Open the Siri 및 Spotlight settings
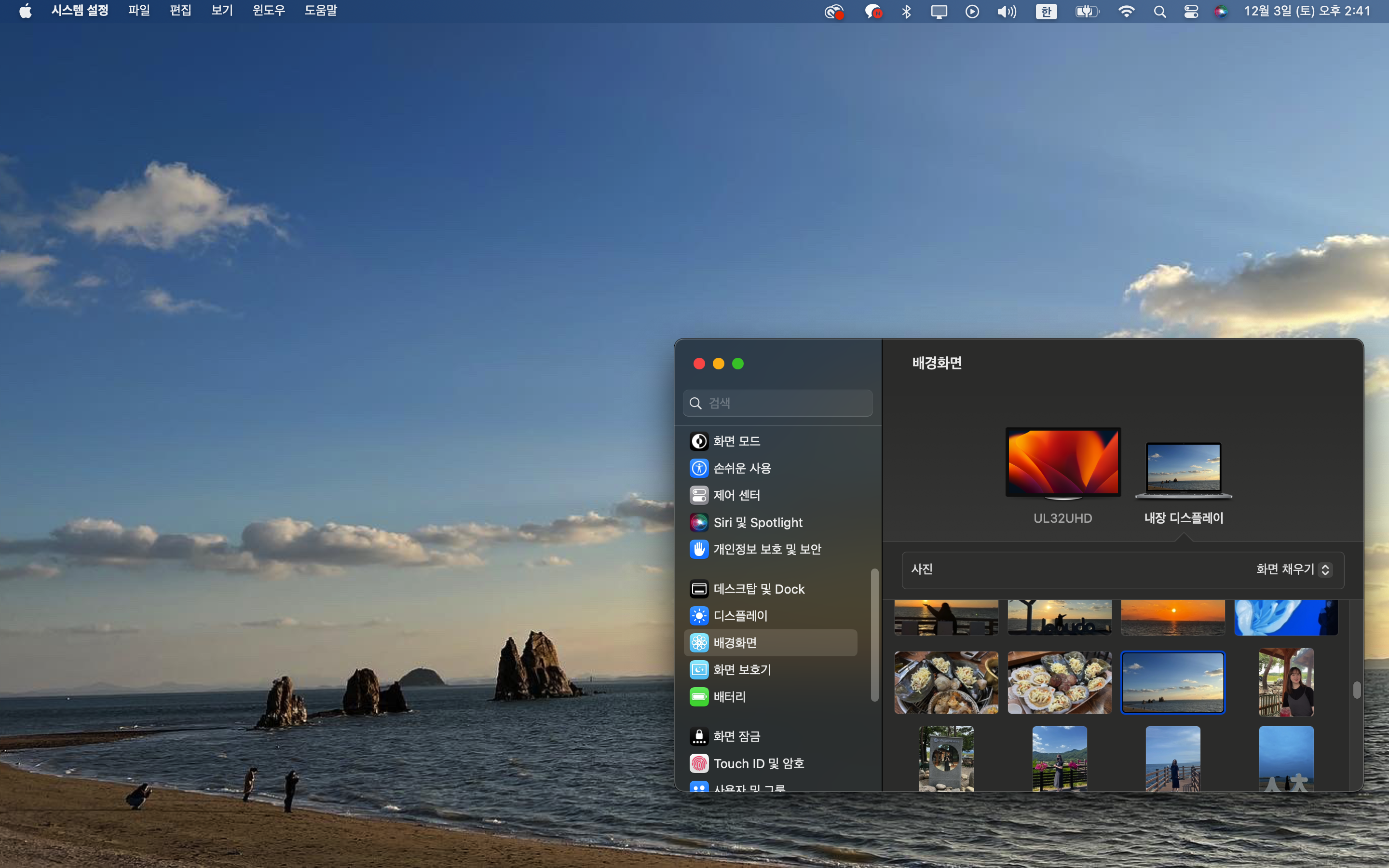 click(757, 522)
